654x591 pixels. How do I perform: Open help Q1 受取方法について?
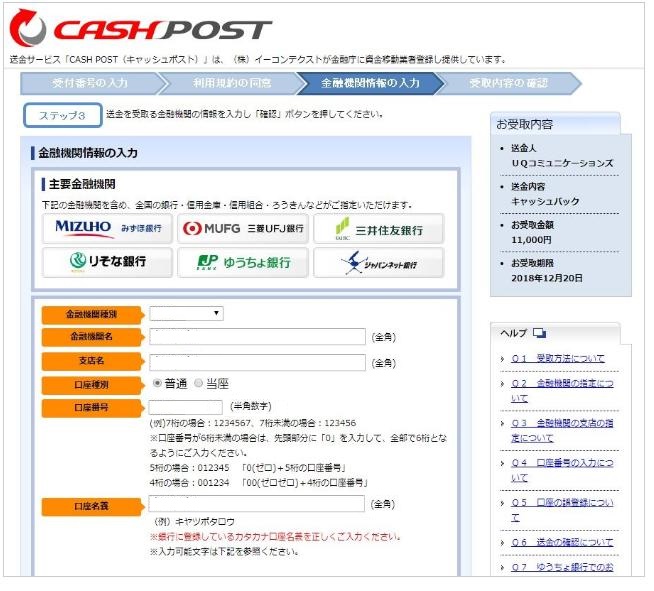[558, 359]
